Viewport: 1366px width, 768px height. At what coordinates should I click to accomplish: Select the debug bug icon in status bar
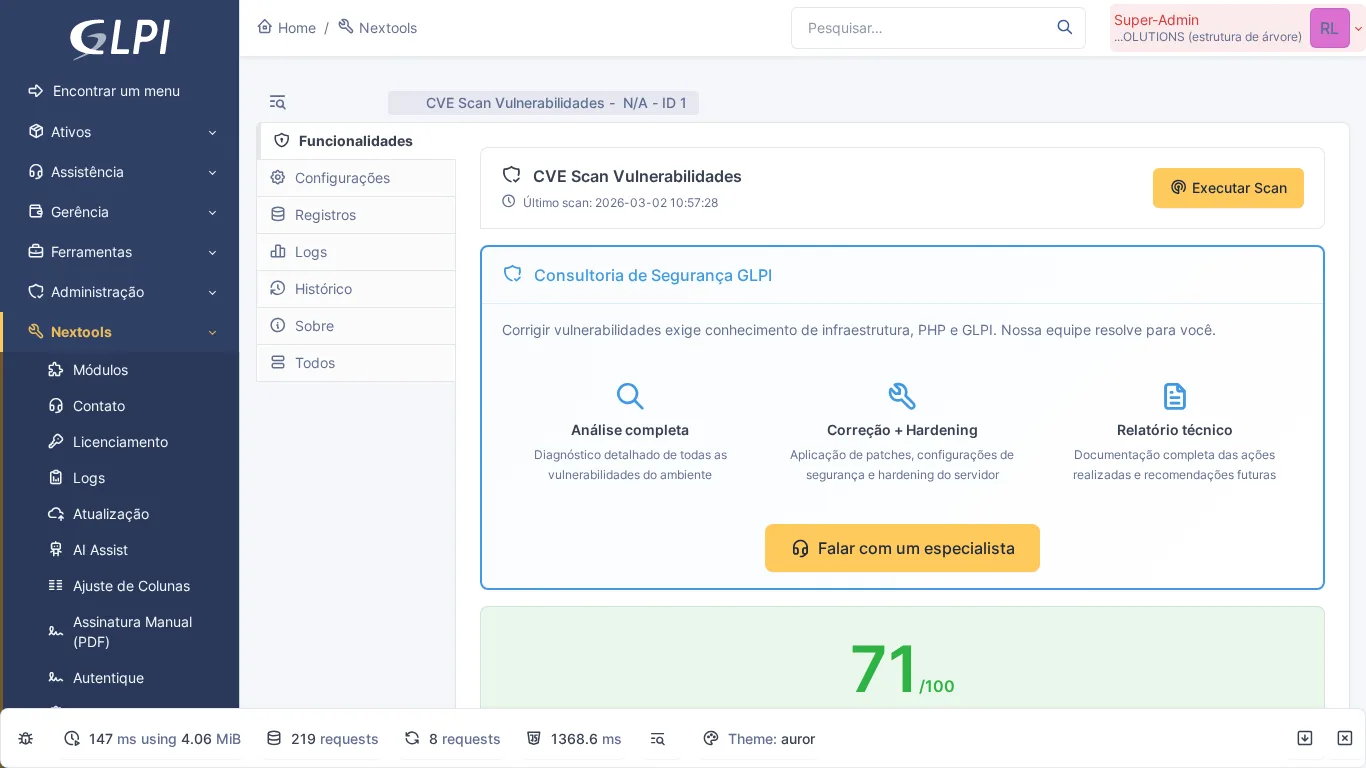point(26,738)
